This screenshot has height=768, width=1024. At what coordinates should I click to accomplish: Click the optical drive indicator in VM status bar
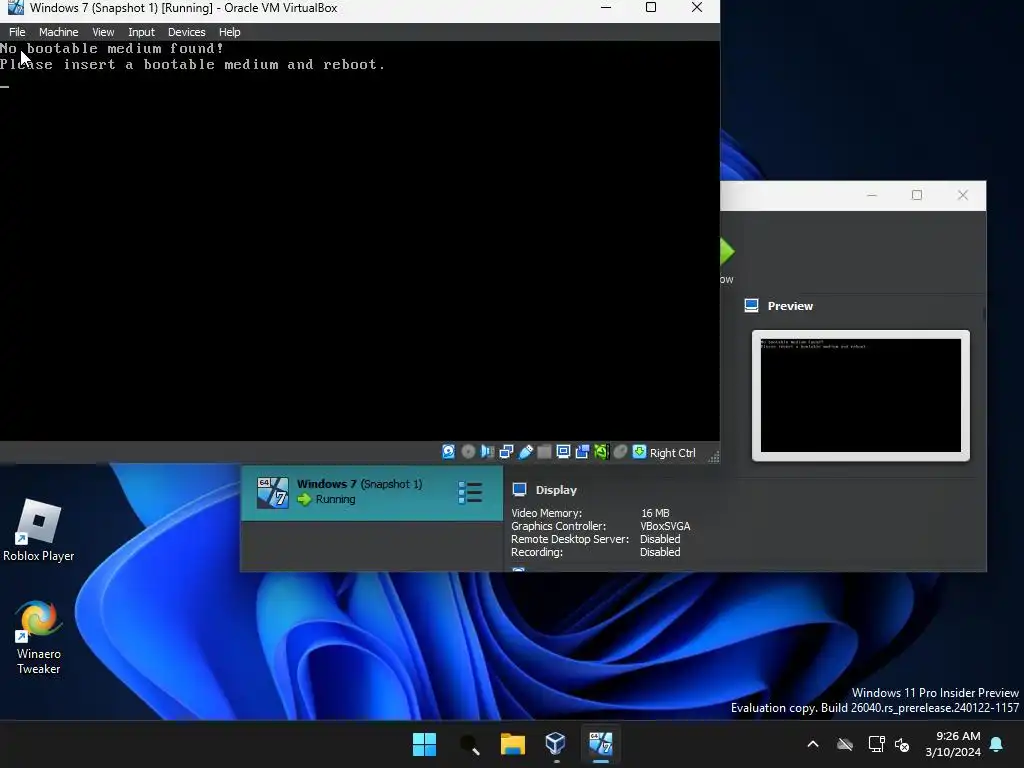click(468, 452)
